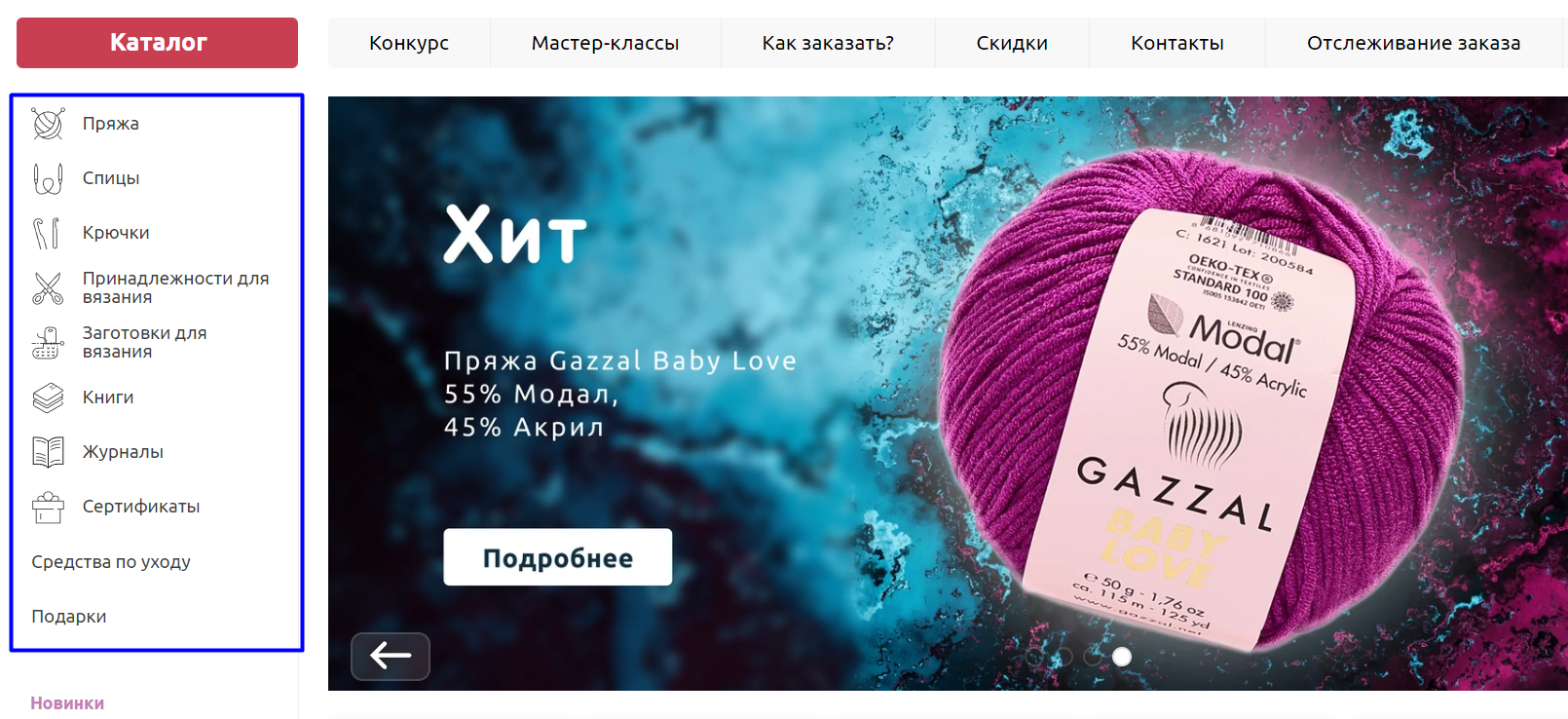The image size is (1568, 719).
Task: Open the Отслеживание заказа page
Action: pyautogui.click(x=1413, y=43)
